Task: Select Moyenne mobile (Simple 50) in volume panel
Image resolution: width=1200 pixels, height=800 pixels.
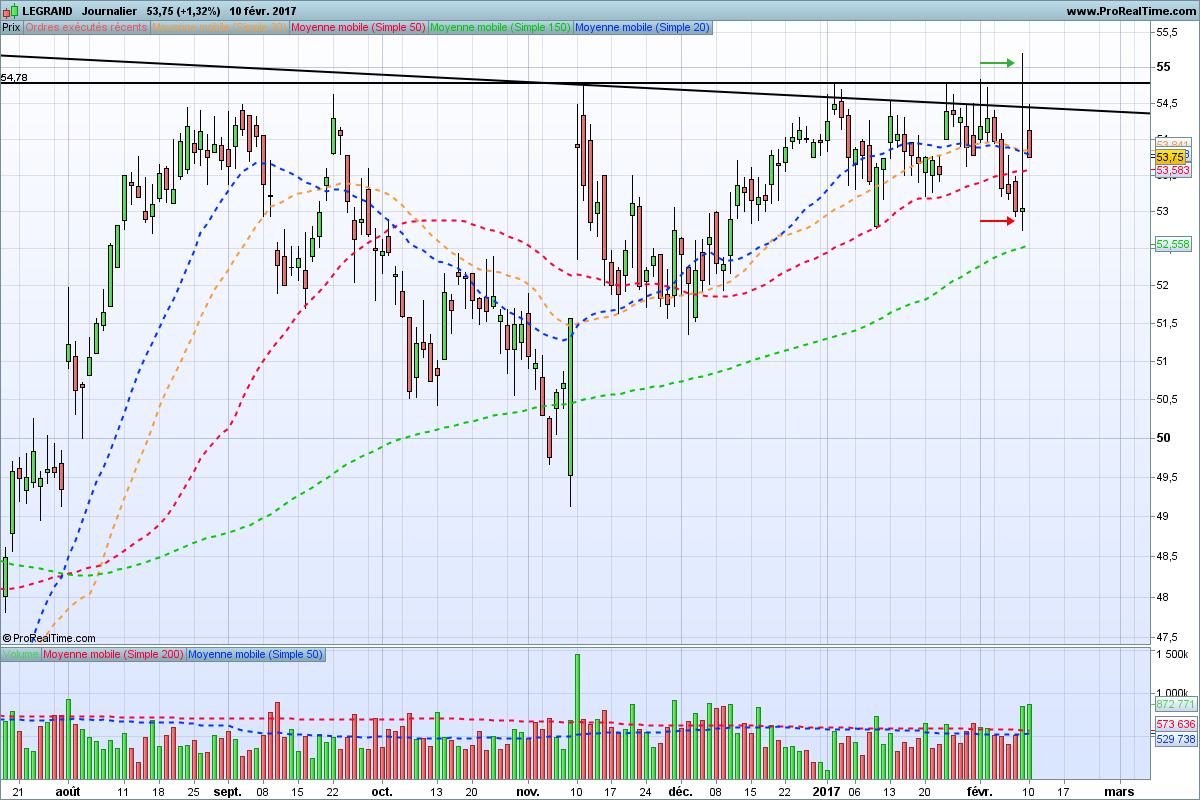Action: click(x=255, y=654)
